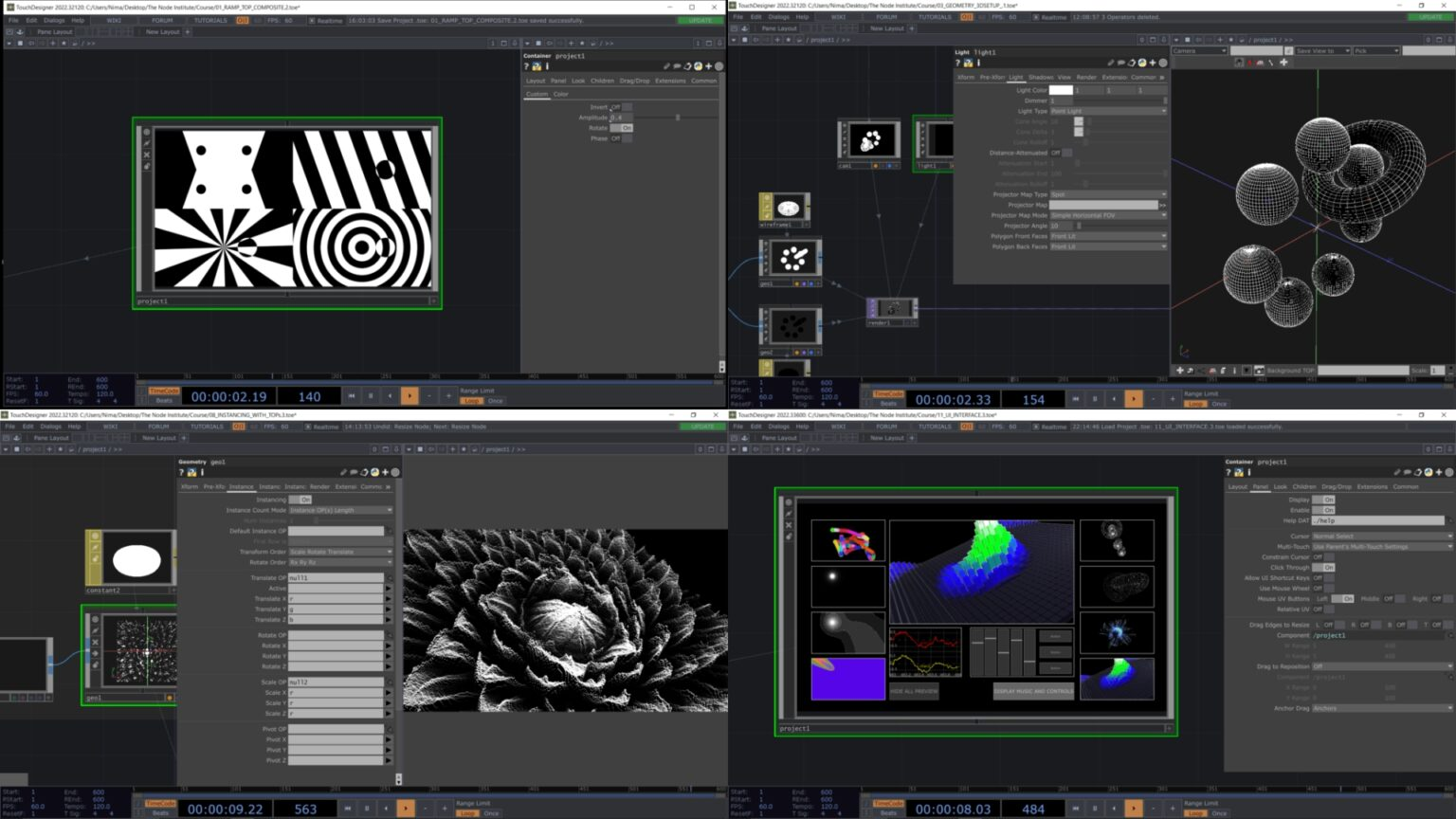Screen dimensions: 1456x819
Task: Click the comment icon in light1 parameter header
Action: tap(1121, 63)
